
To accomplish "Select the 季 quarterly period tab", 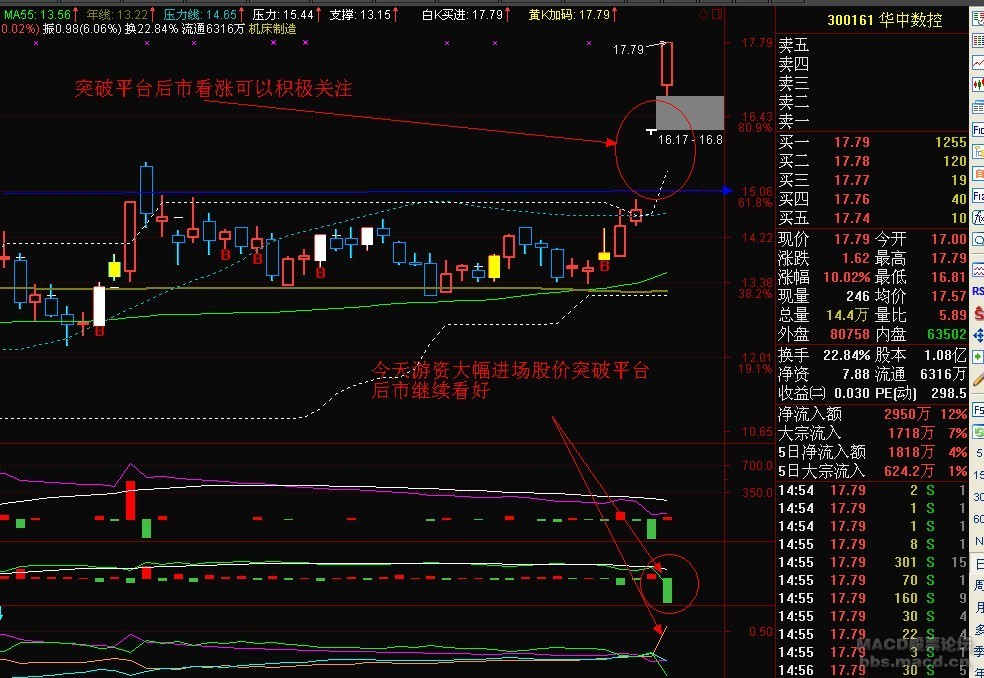I will [x=978, y=652].
